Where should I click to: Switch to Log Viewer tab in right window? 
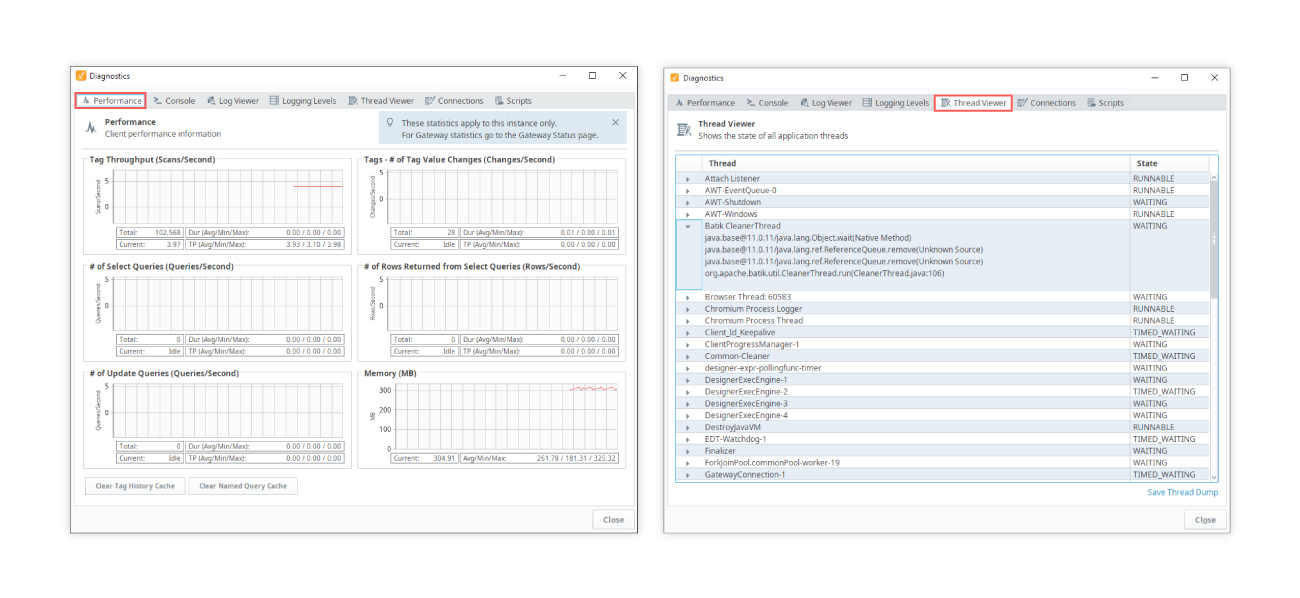(x=825, y=103)
